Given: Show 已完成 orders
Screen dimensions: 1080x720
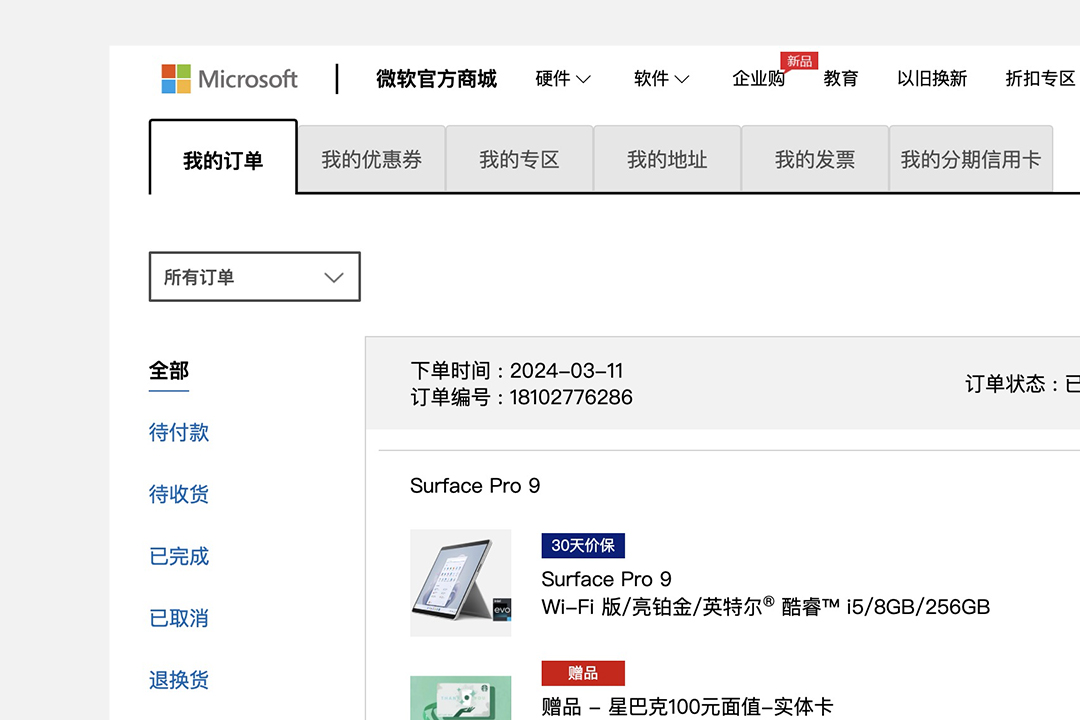Looking at the screenshot, I should [x=179, y=556].
